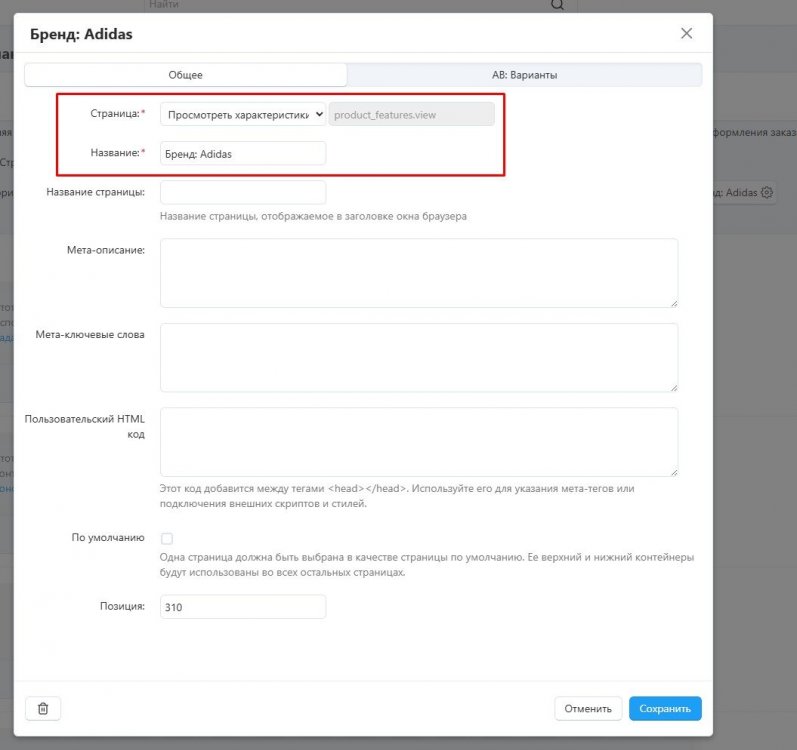This screenshot has height=750, width=797.
Task: Delete the page using trash icon
Action: click(43, 708)
